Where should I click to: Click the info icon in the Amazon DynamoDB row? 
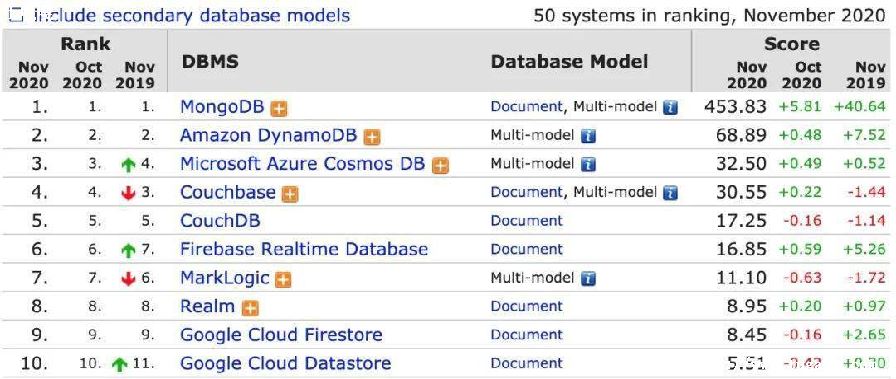(588, 136)
